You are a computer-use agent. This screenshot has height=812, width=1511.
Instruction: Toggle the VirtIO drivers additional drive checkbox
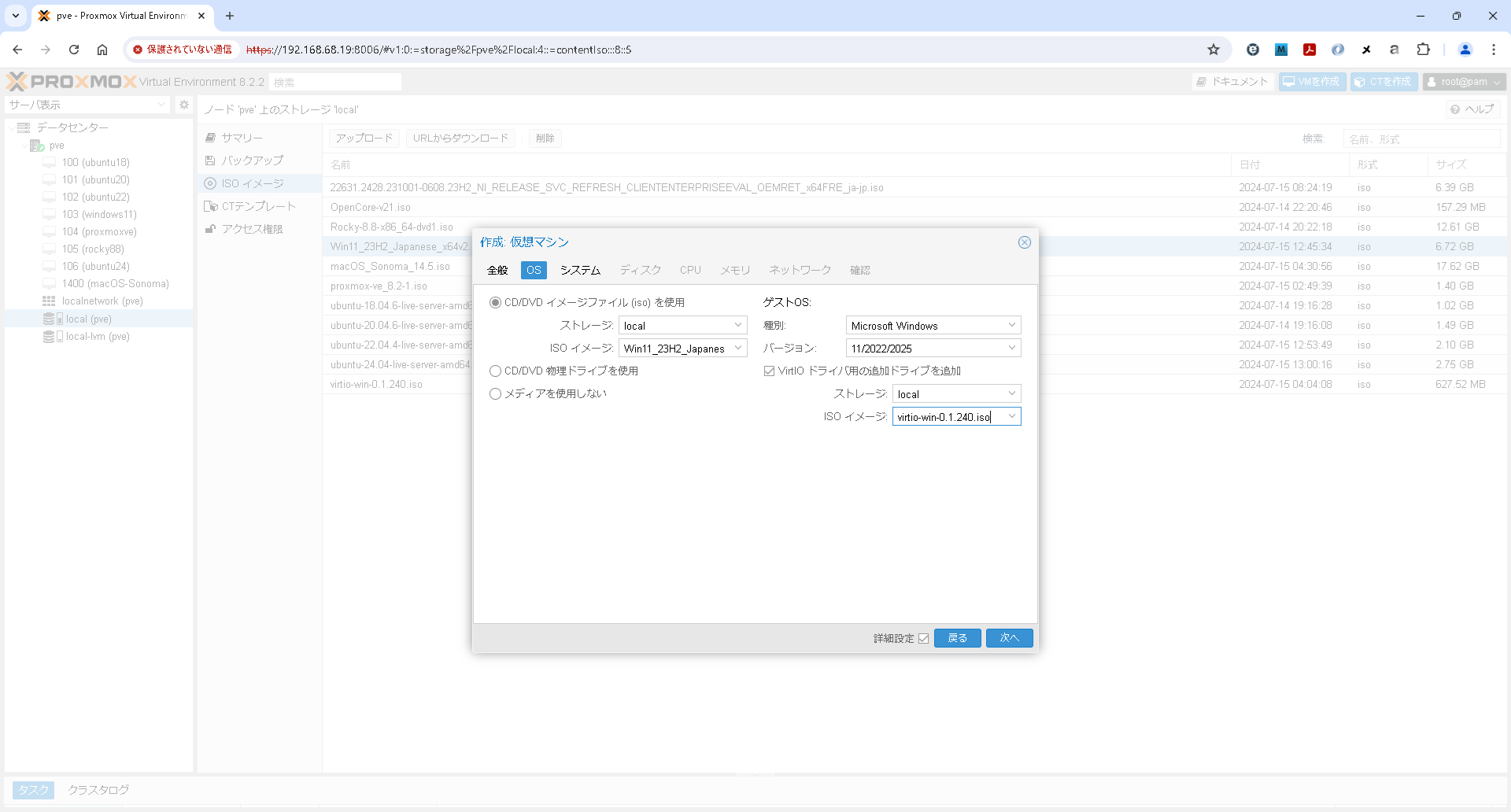pos(769,371)
